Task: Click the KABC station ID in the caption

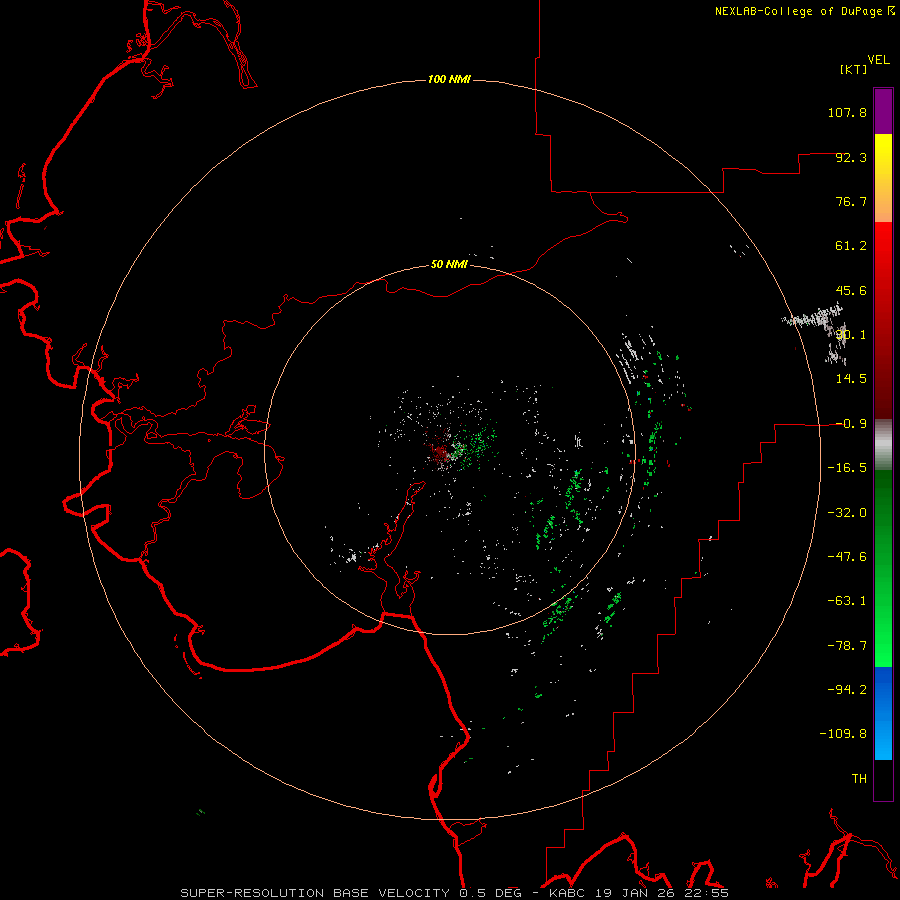Action: click(569, 893)
